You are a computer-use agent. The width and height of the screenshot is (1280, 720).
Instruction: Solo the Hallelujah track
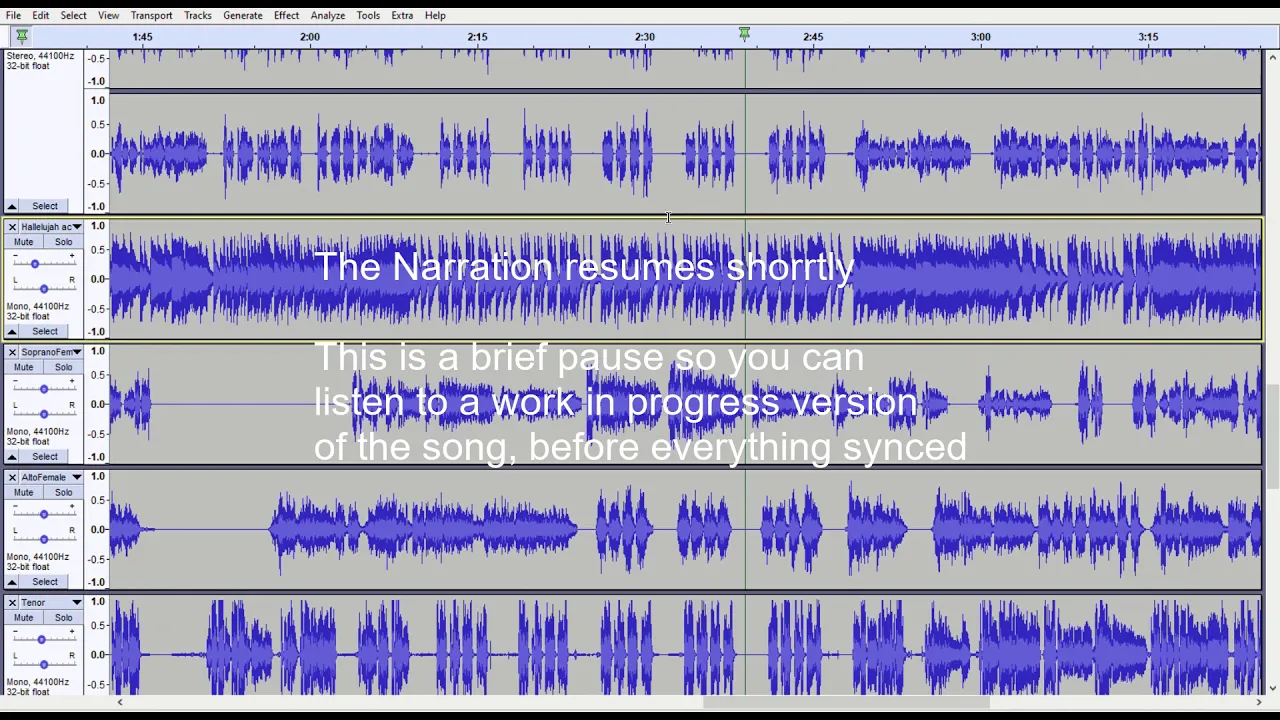(63, 242)
